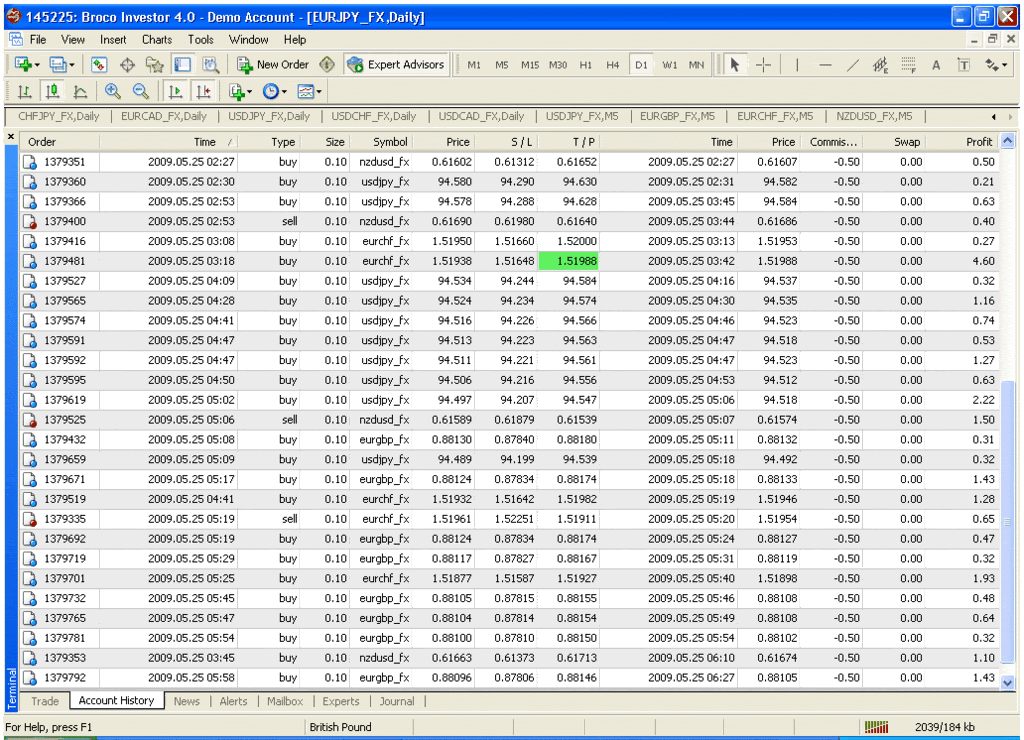The image size is (1024, 740).
Task: Toggle Expert Advisors on or off
Action: click(x=396, y=65)
